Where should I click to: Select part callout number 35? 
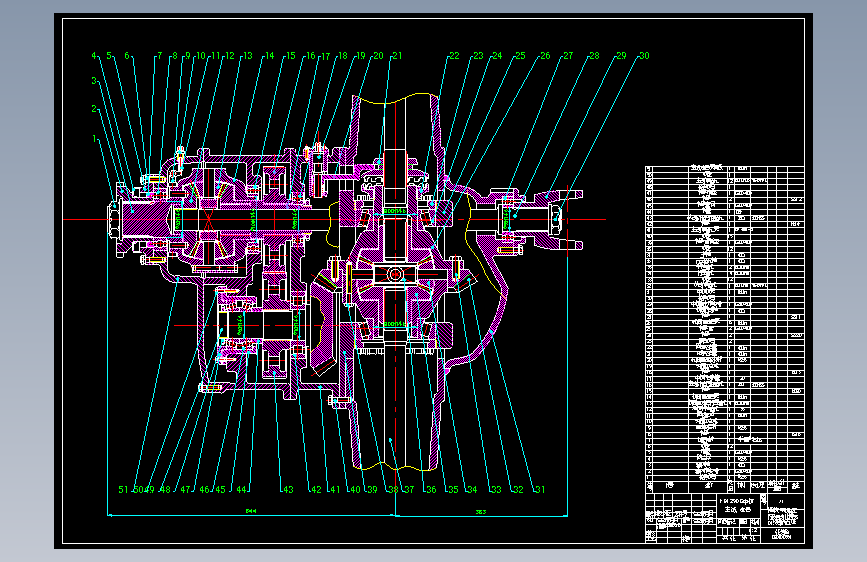(453, 490)
